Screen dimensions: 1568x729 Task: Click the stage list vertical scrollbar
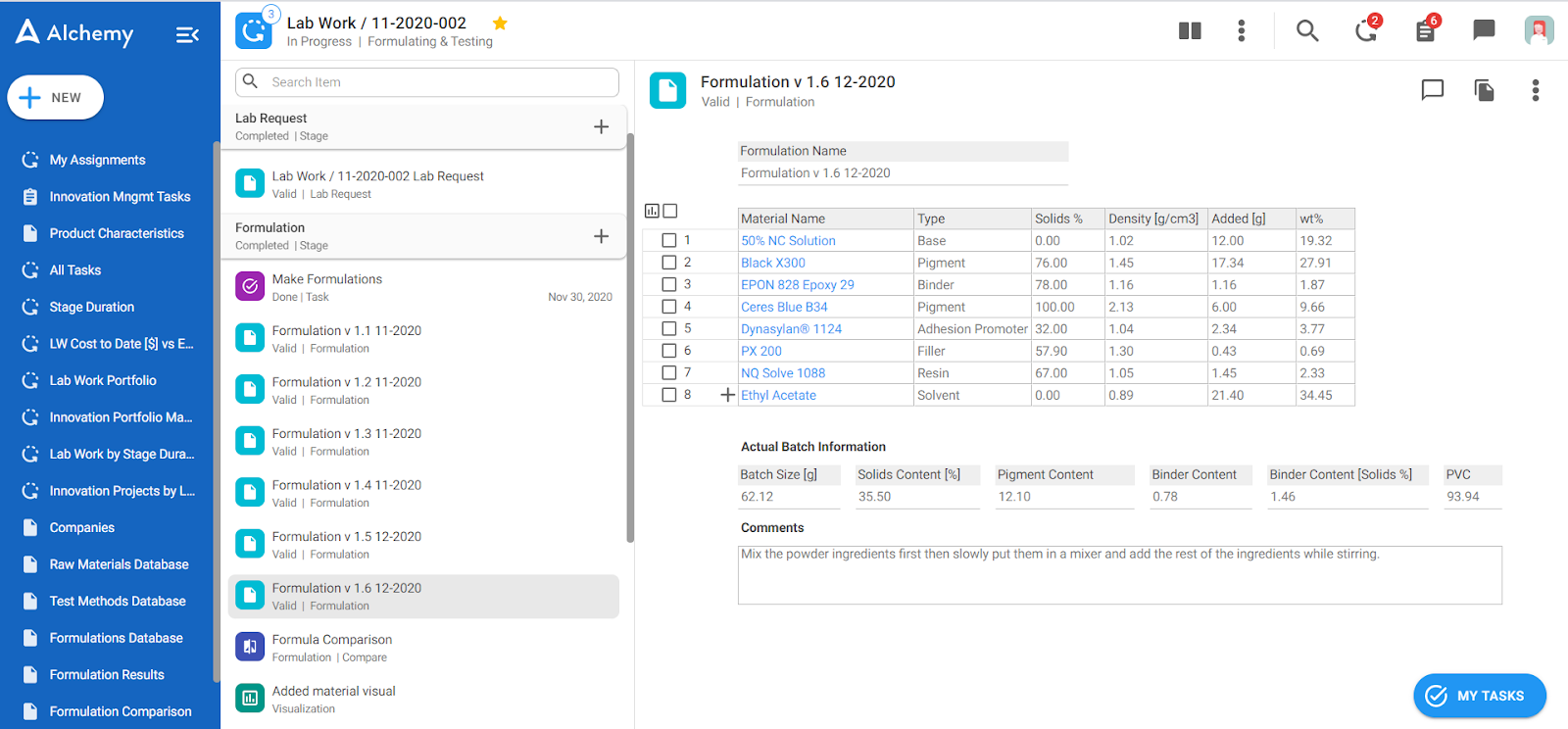pyautogui.click(x=630, y=337)
